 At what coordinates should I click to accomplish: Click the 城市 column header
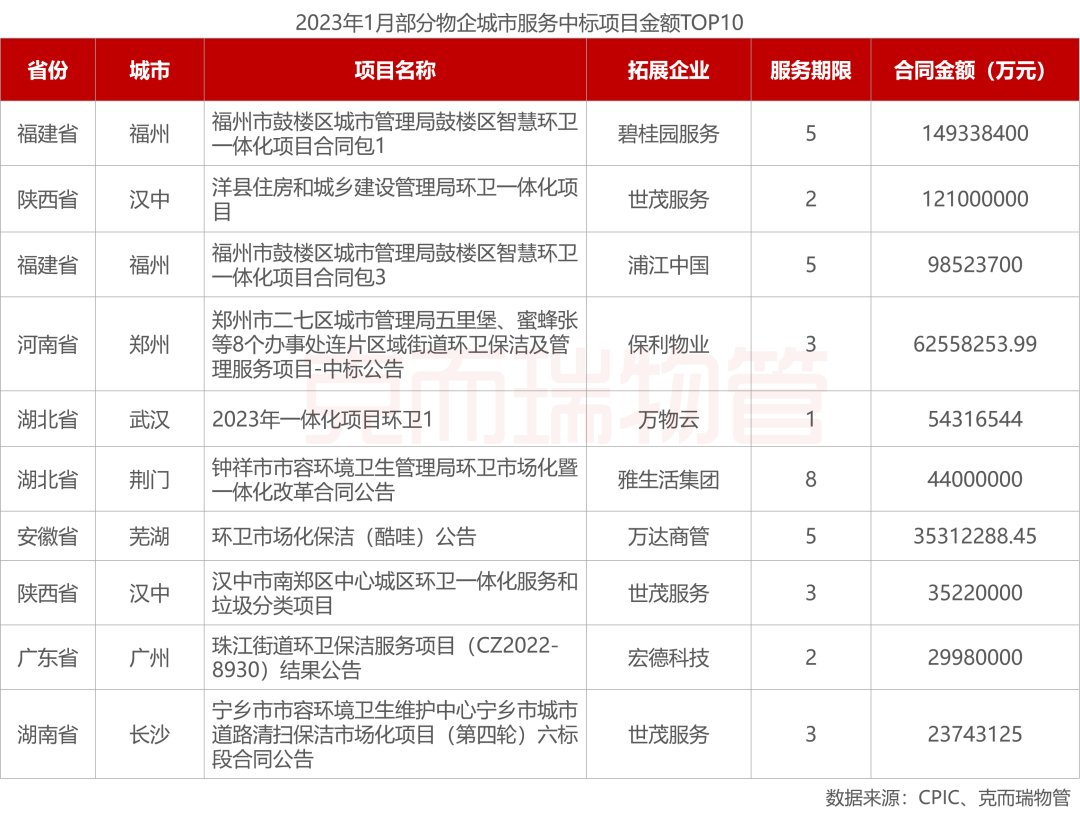coord(149,70)
